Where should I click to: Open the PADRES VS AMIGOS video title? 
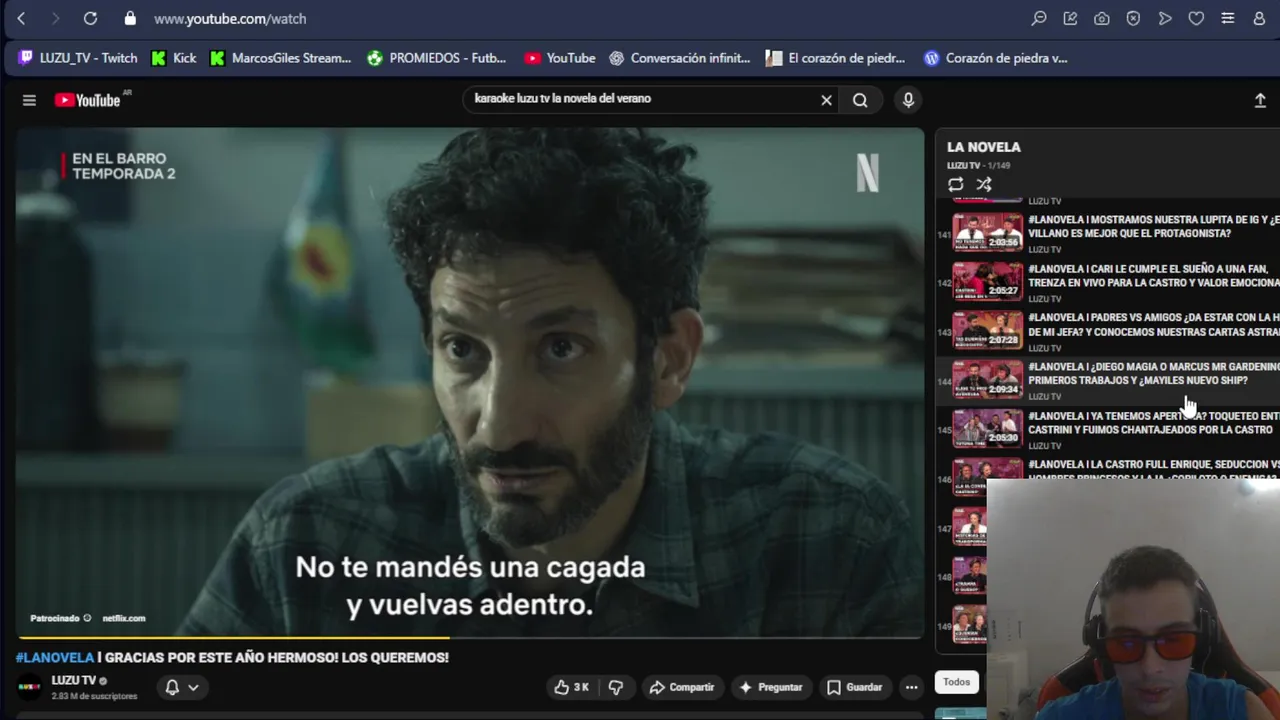[1154, 324]
